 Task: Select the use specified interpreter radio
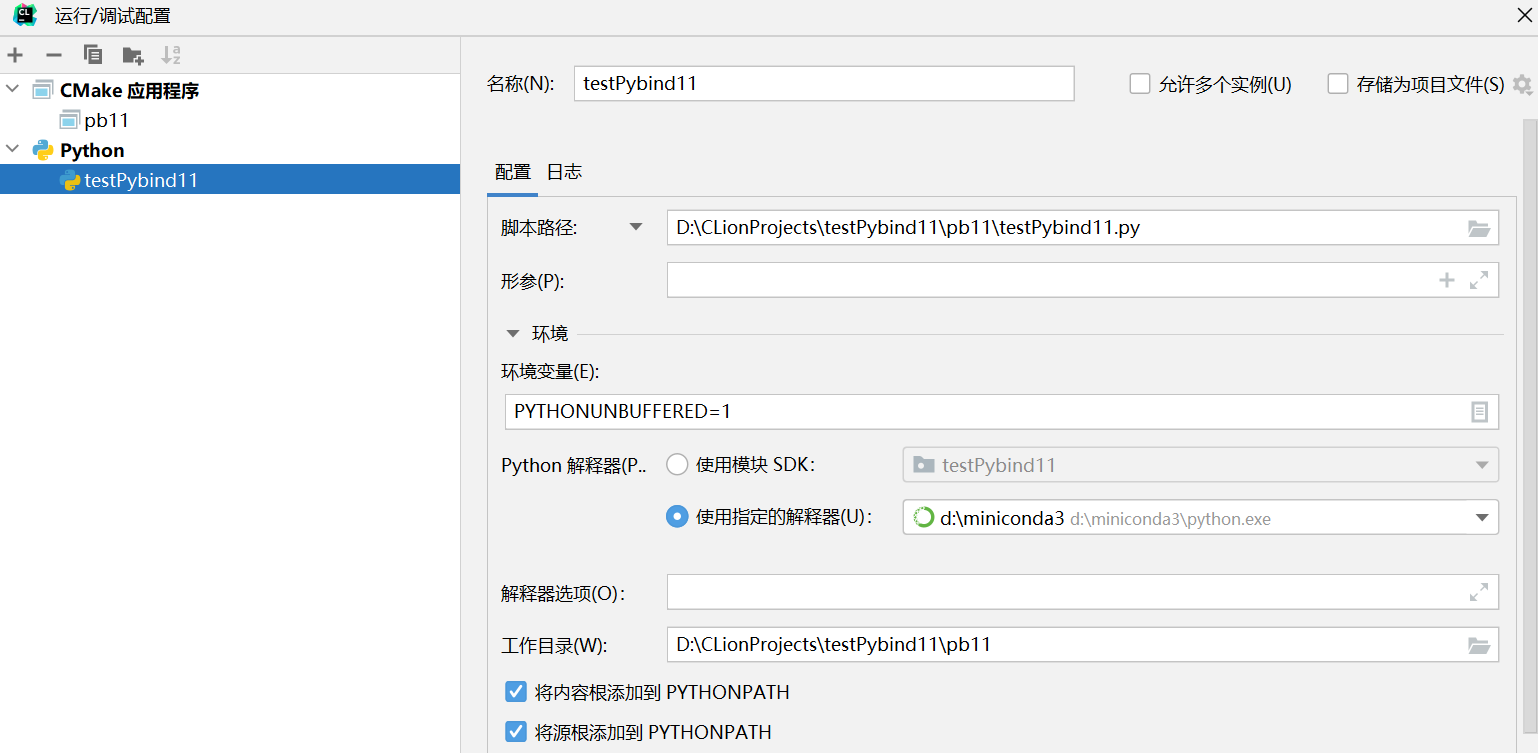[677, 517]
